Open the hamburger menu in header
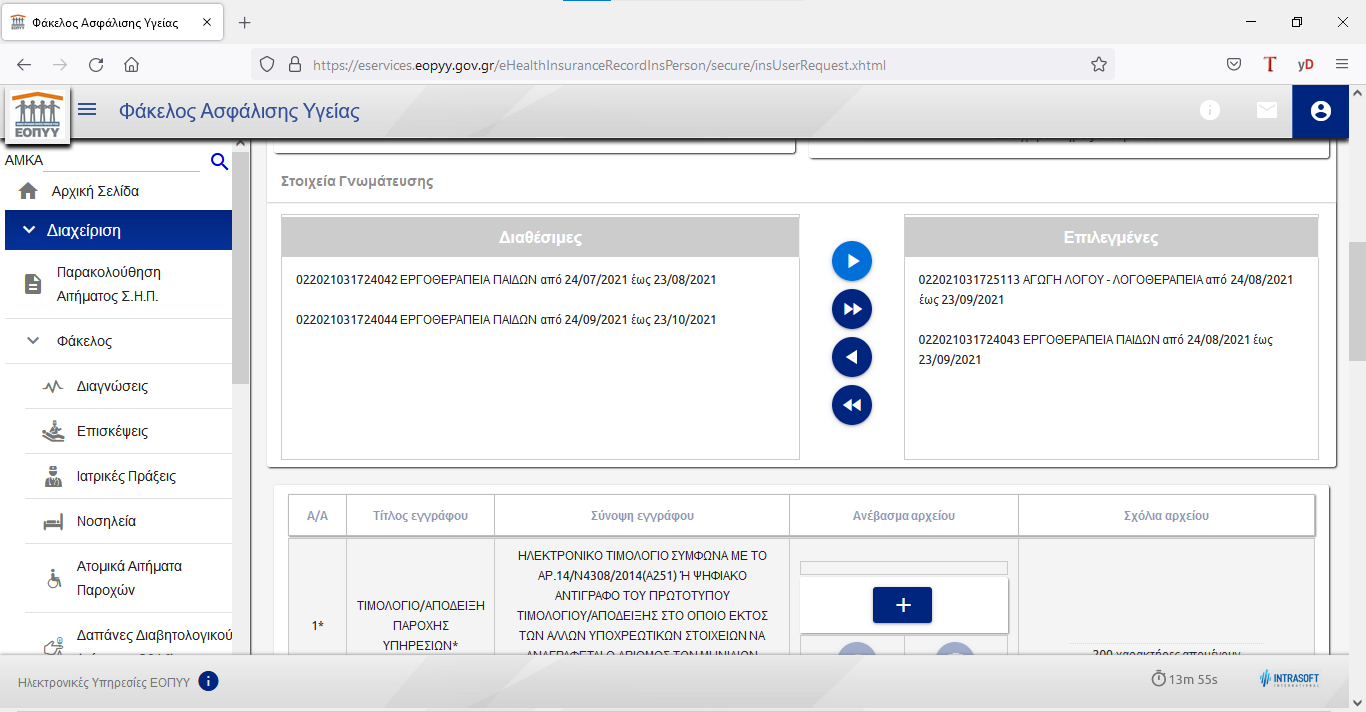1366x712 pixels. click(87, 110)
